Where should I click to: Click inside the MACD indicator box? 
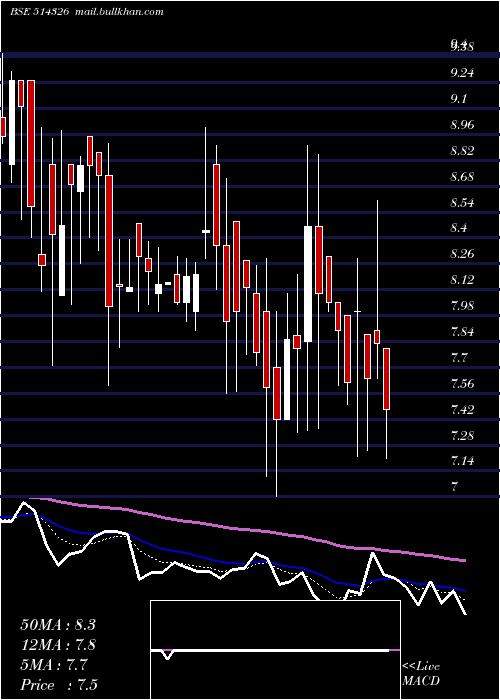tap(275, 650)
